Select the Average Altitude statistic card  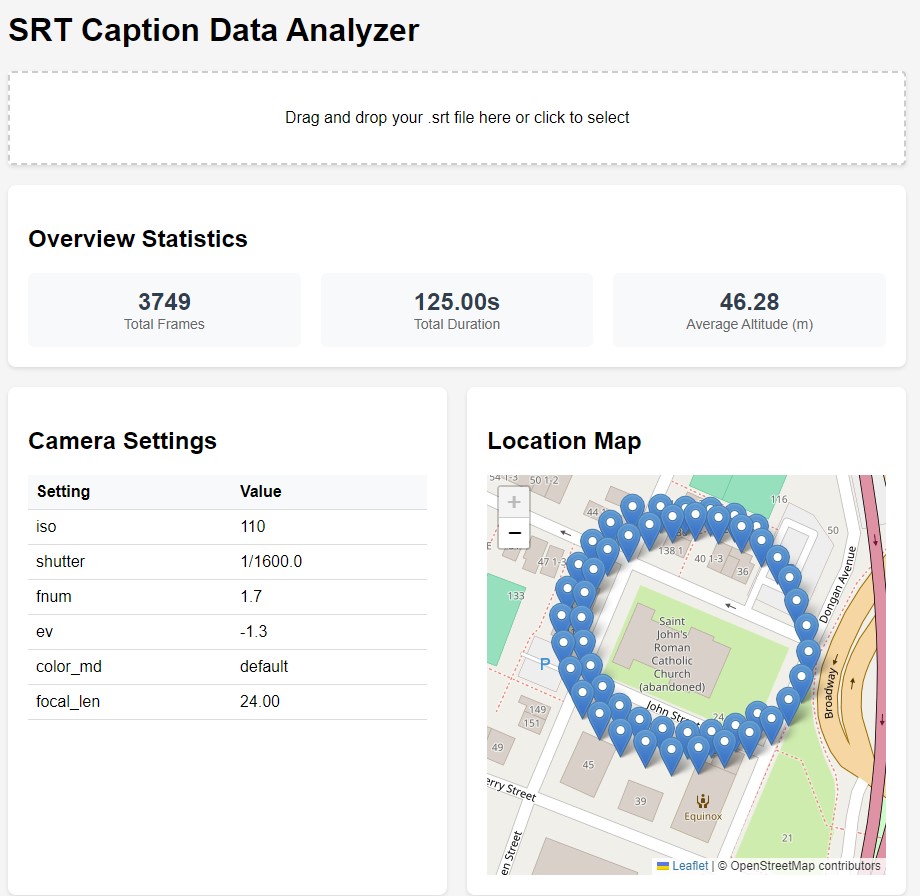pyautogui.click(x=749, y=310)
